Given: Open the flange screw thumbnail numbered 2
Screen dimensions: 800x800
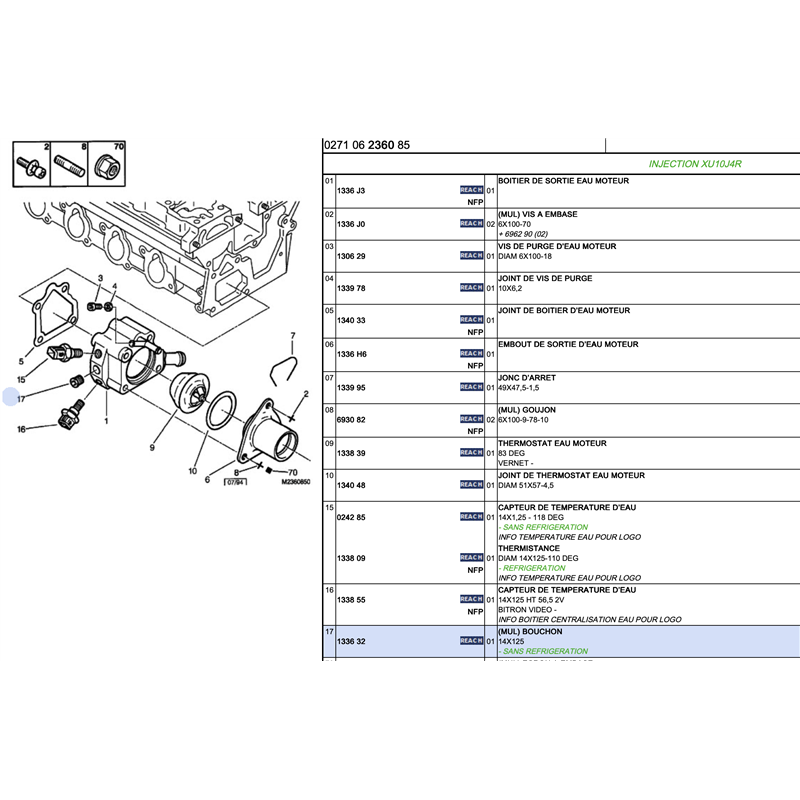Looking at the screenshot, I should click(32, 164).
